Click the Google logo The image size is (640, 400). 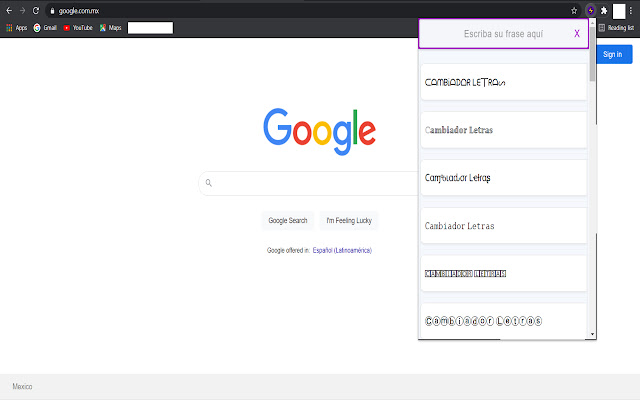(319, 131)
